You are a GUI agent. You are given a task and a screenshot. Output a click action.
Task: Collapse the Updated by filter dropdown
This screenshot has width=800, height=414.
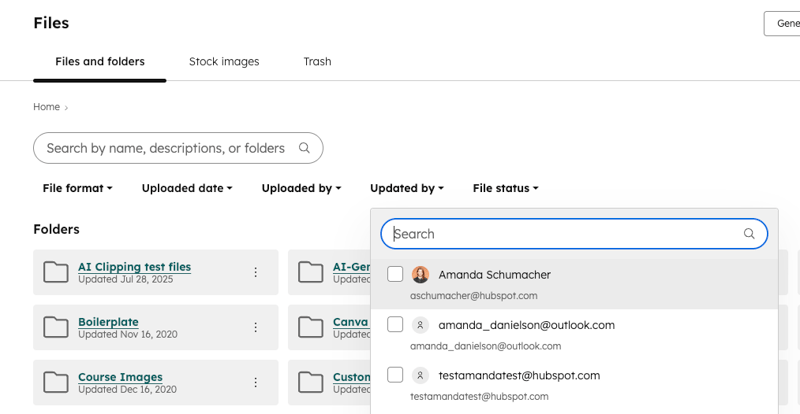click(x=407, y=188)
